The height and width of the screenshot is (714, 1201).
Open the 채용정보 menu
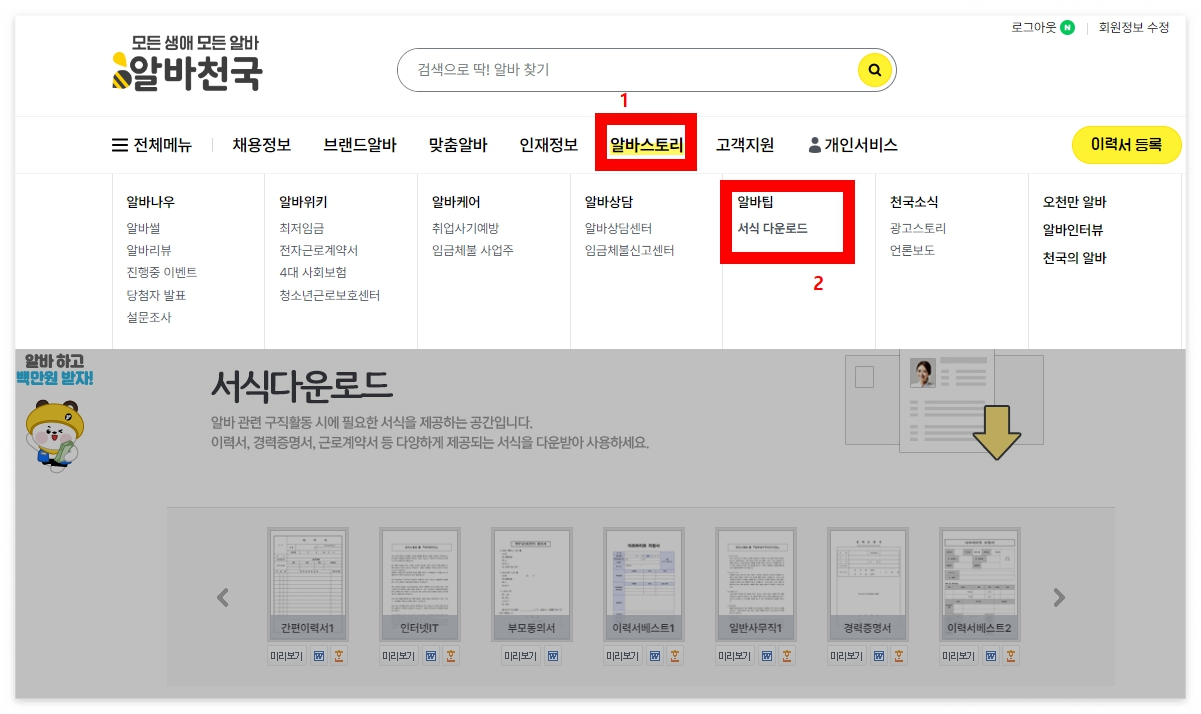tap(262, 145)
